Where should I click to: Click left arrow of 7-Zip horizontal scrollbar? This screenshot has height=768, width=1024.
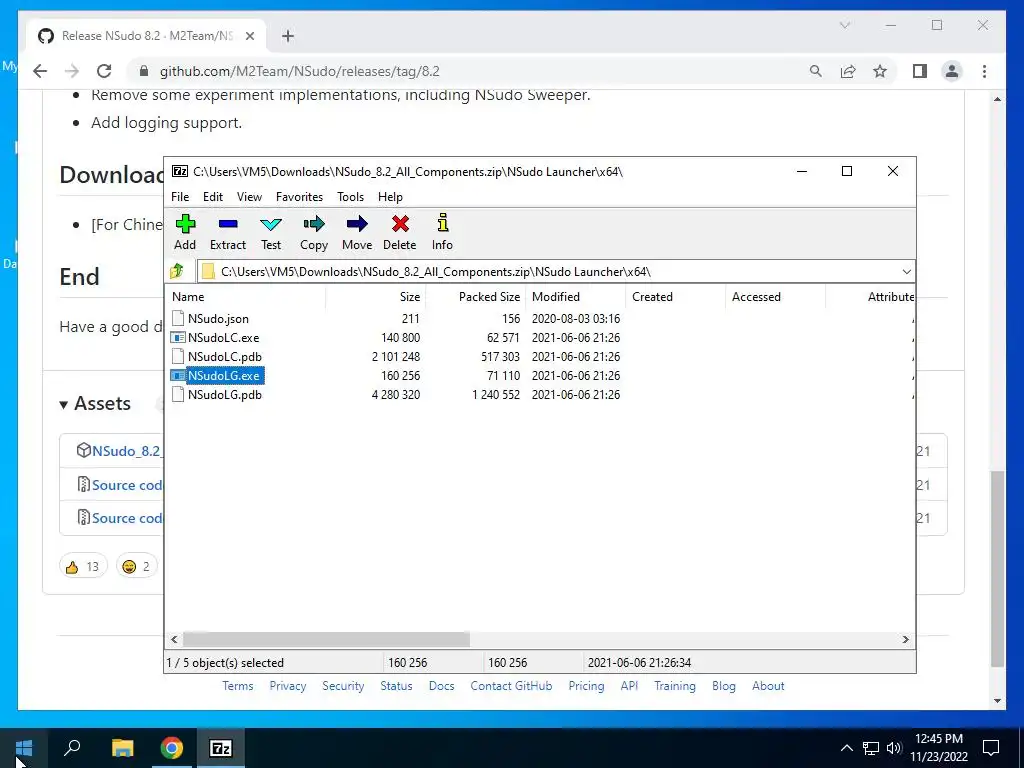click(174, 639)
